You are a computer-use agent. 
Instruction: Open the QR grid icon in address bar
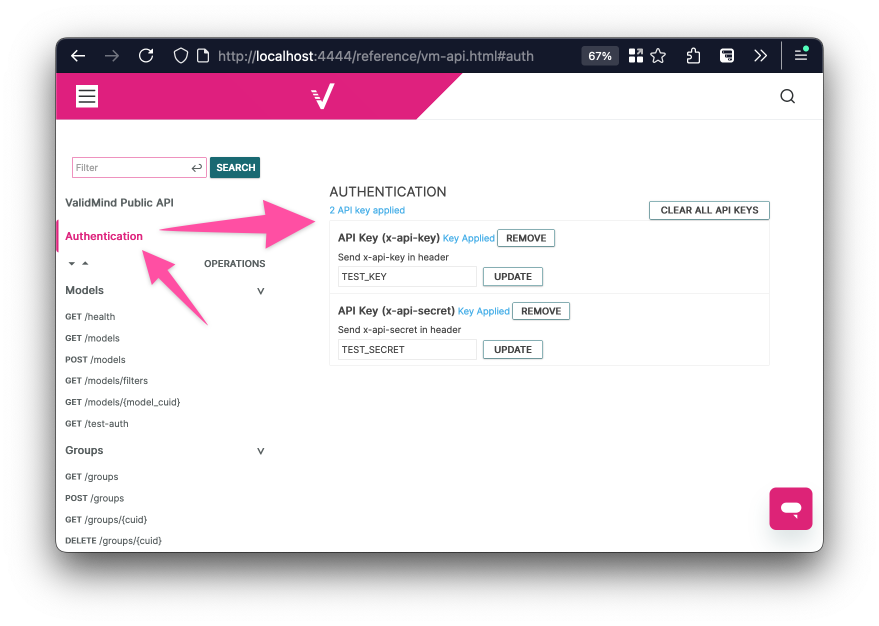(636, 55)
